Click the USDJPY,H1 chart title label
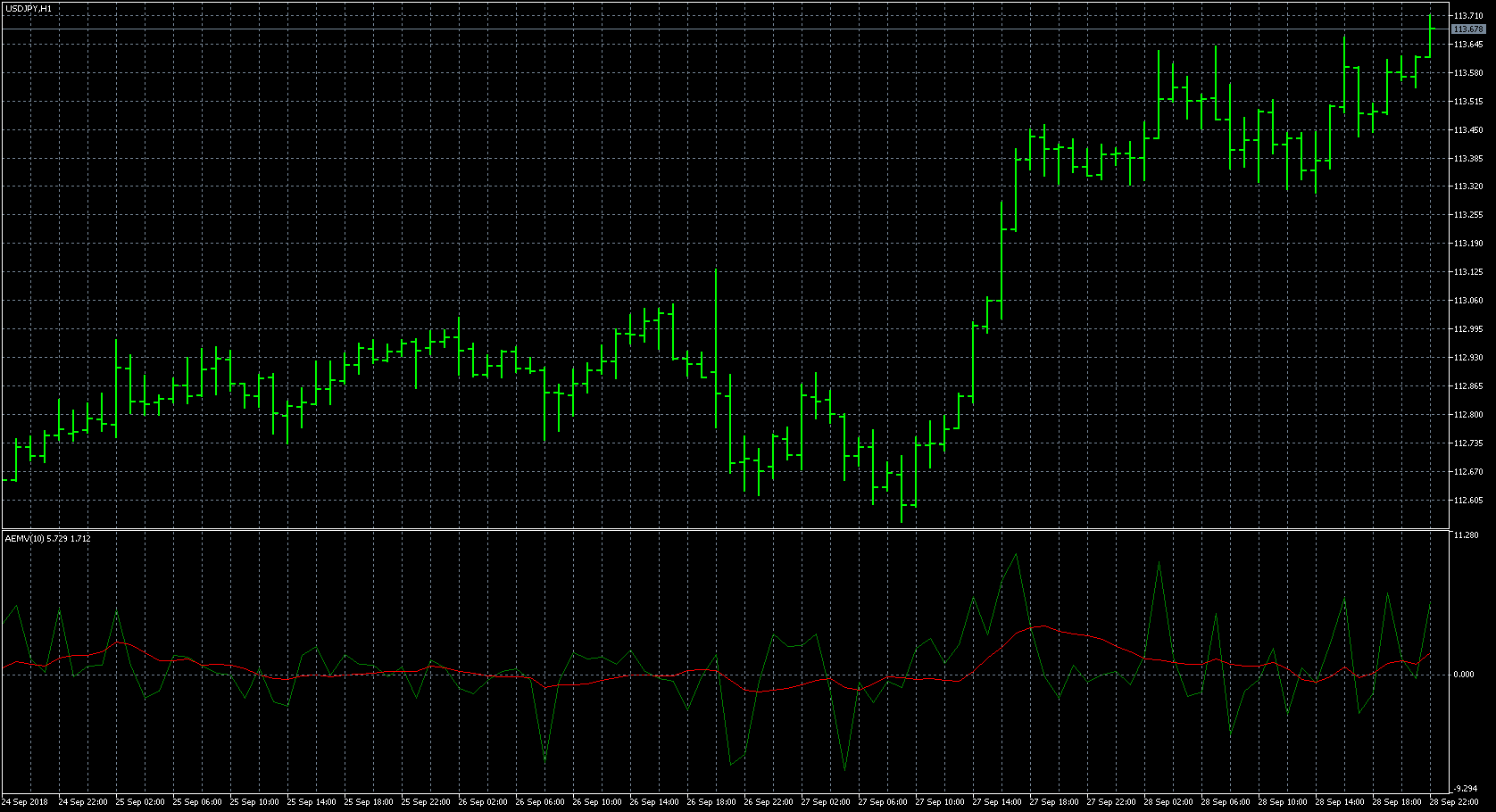Image resolution: width=1496 pixels, height=812 pixels. [x=28, y=8]
